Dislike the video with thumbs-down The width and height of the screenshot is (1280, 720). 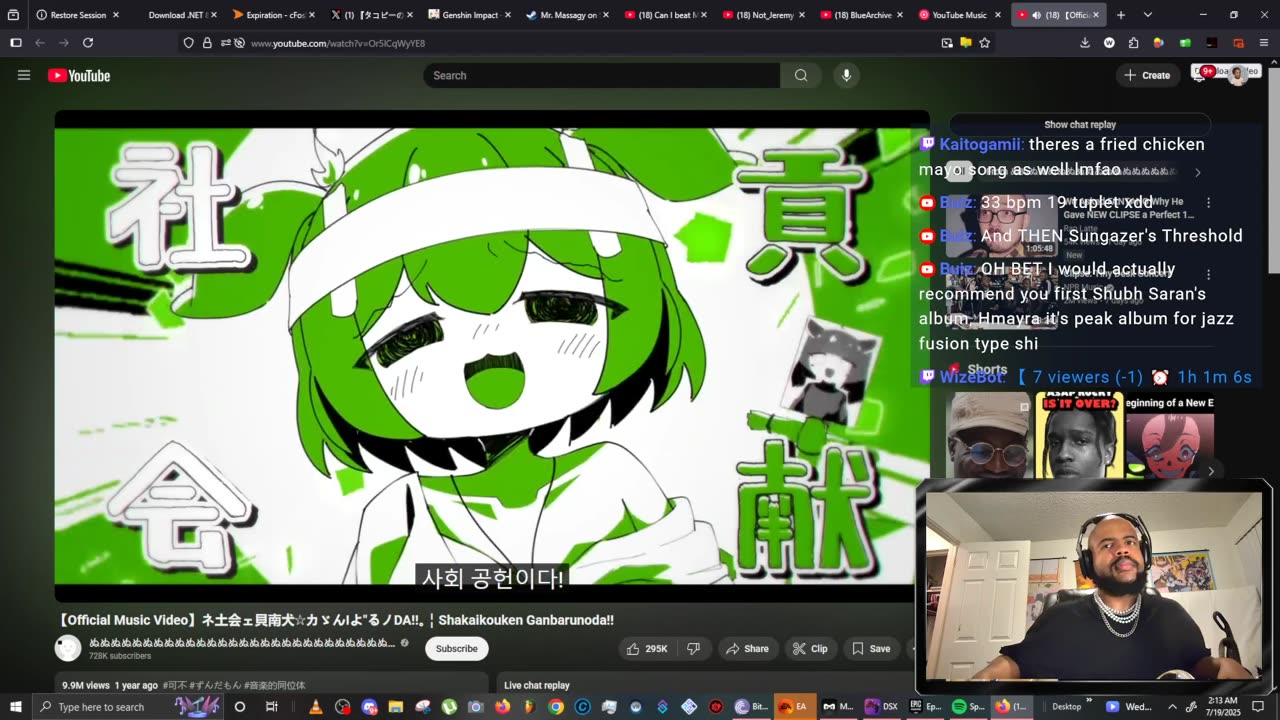[694, 649]
